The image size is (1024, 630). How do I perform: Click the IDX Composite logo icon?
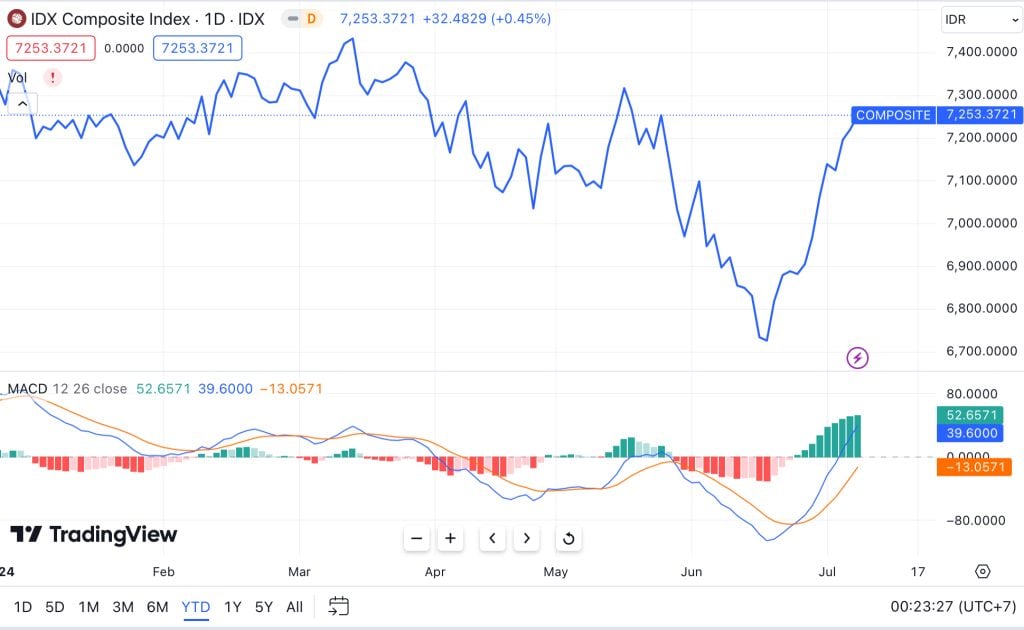tap(17, 19)
